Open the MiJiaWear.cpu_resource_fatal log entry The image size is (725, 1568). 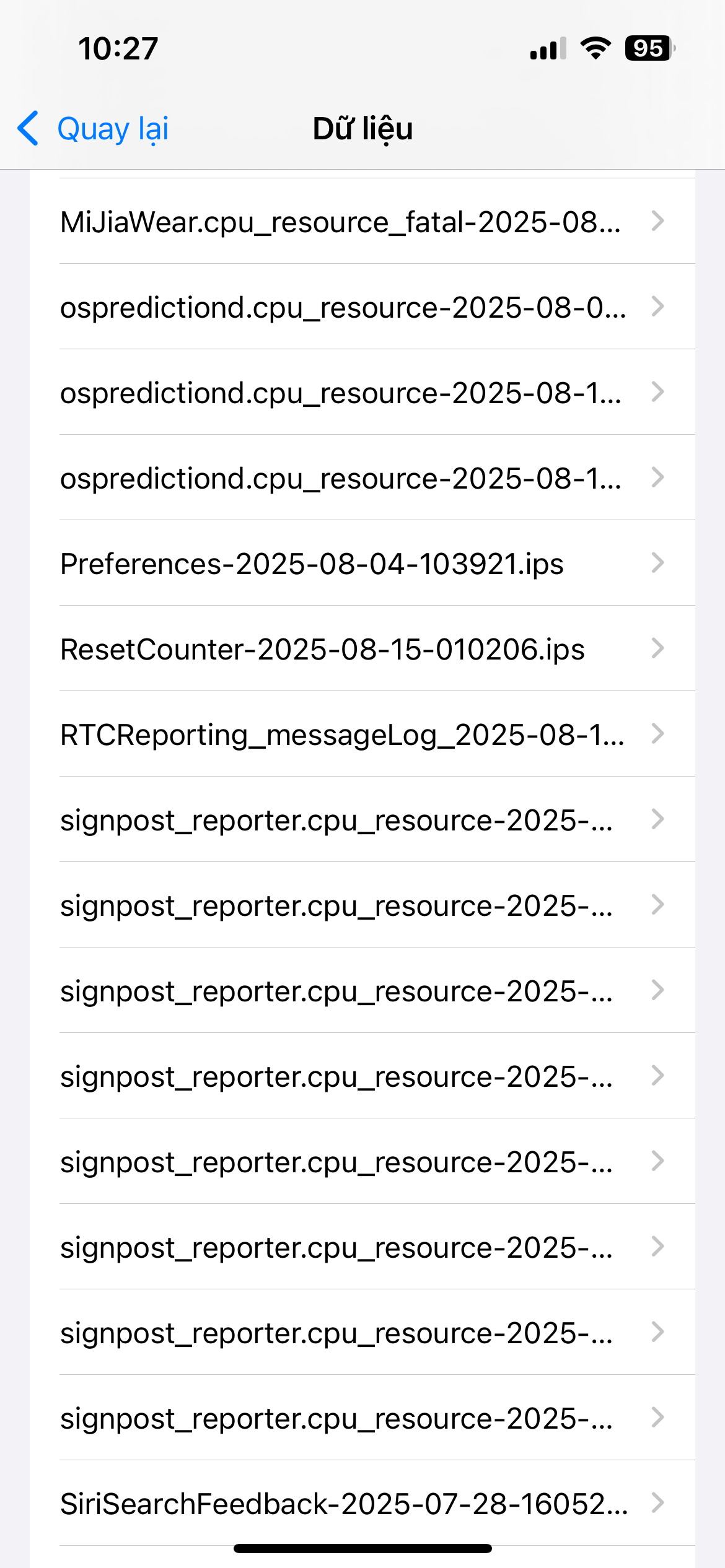pyautogui.click(x=340, y=222)
